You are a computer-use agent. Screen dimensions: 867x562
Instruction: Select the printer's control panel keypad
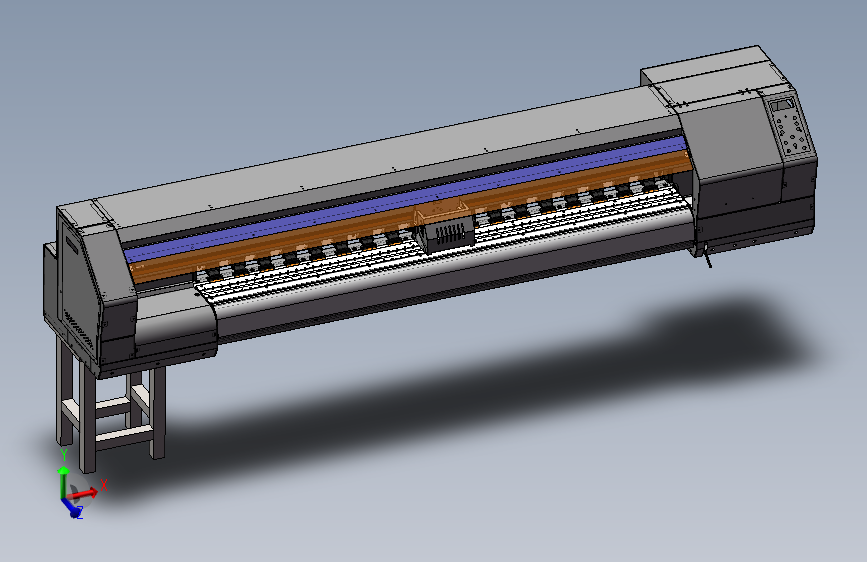(792, 127)
